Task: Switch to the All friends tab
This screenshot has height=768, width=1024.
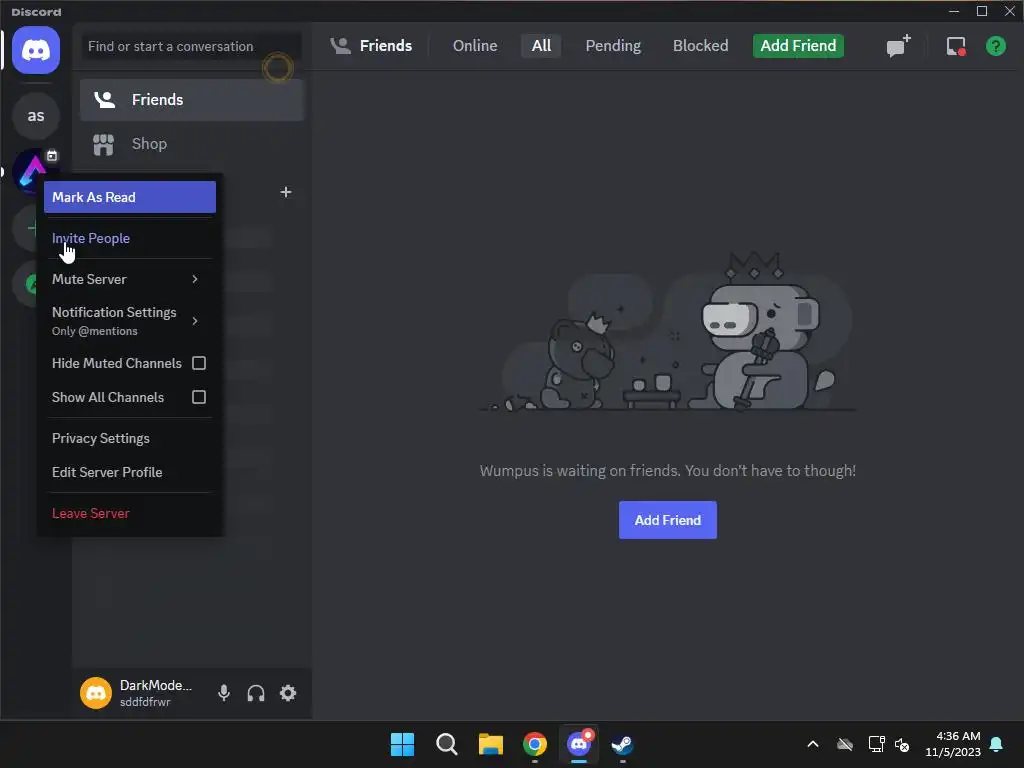Action: (541, 46)
